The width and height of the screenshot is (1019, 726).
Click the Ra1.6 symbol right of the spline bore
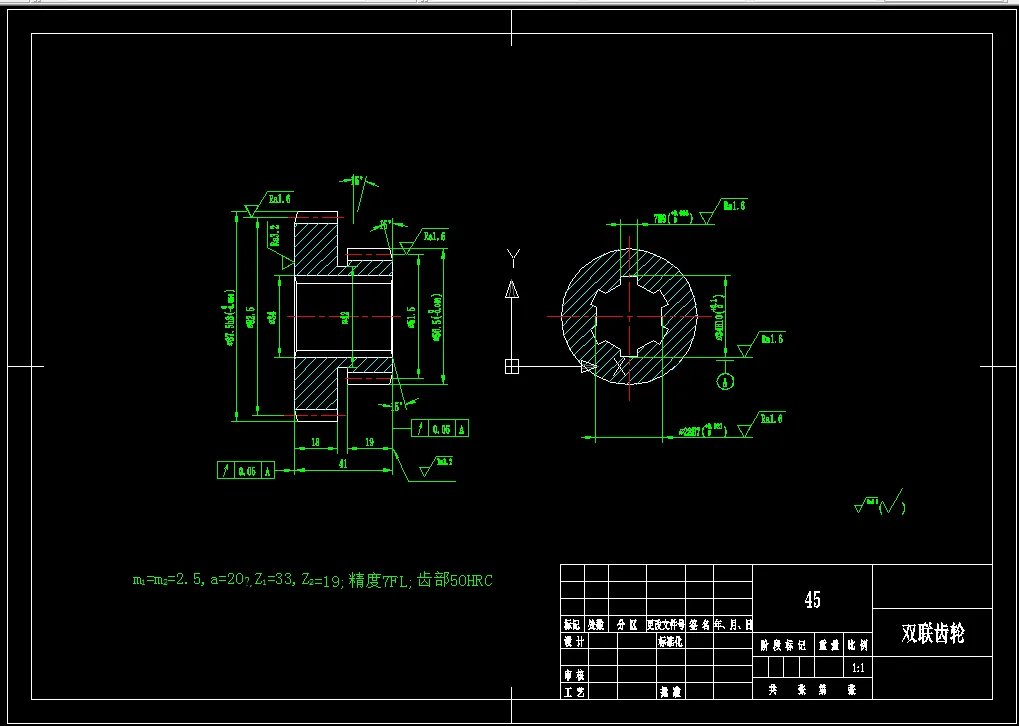click(771, 340)
